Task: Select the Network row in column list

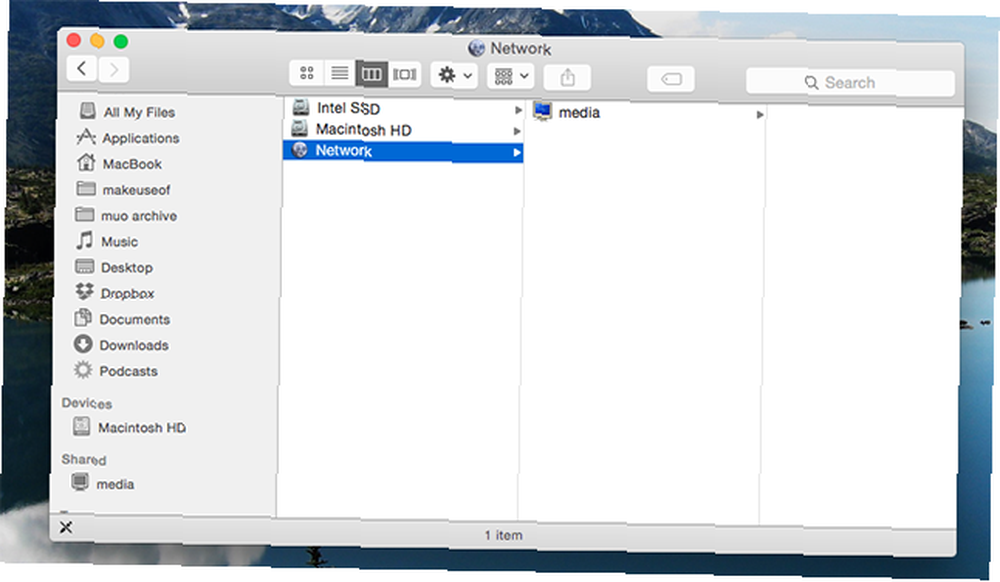Action: point(403,151)
